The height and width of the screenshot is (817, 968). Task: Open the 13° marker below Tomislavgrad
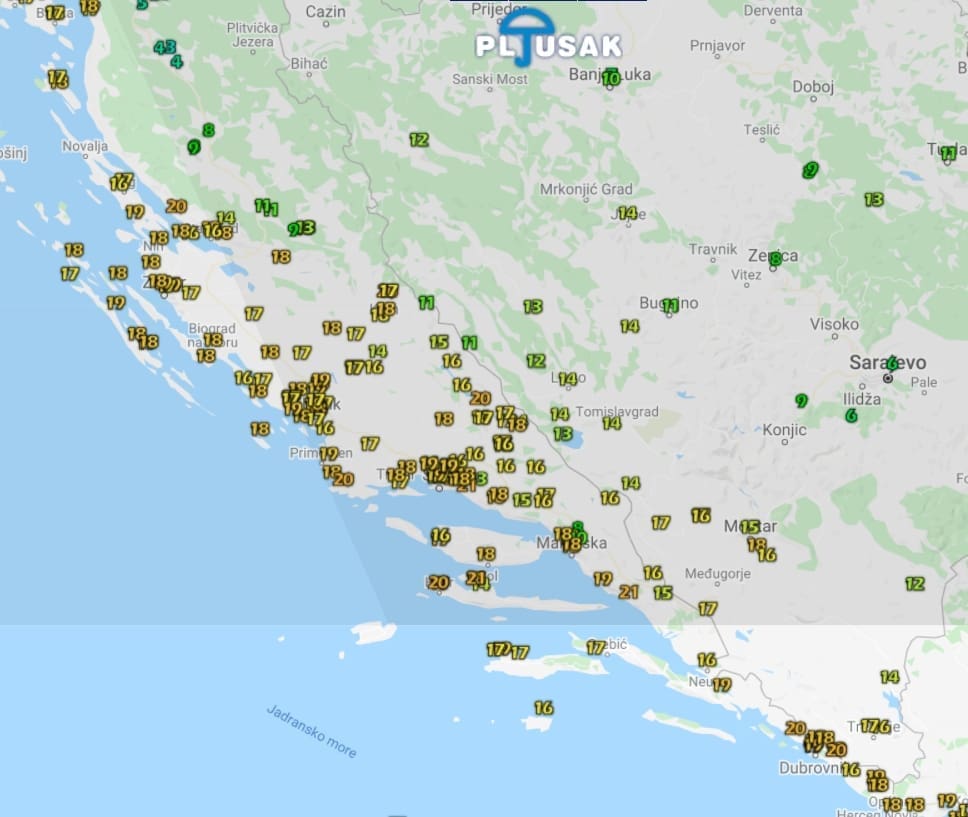563,434
